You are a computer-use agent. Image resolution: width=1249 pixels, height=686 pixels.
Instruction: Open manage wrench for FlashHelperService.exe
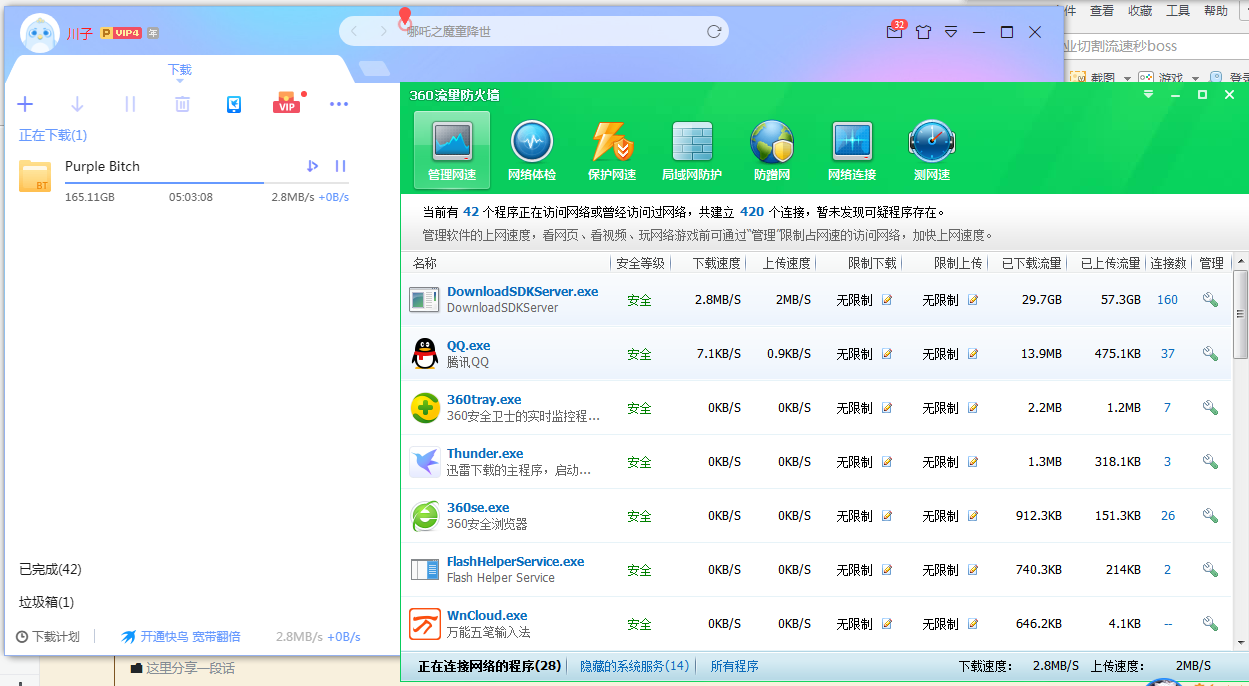[x=1210, y=570]
